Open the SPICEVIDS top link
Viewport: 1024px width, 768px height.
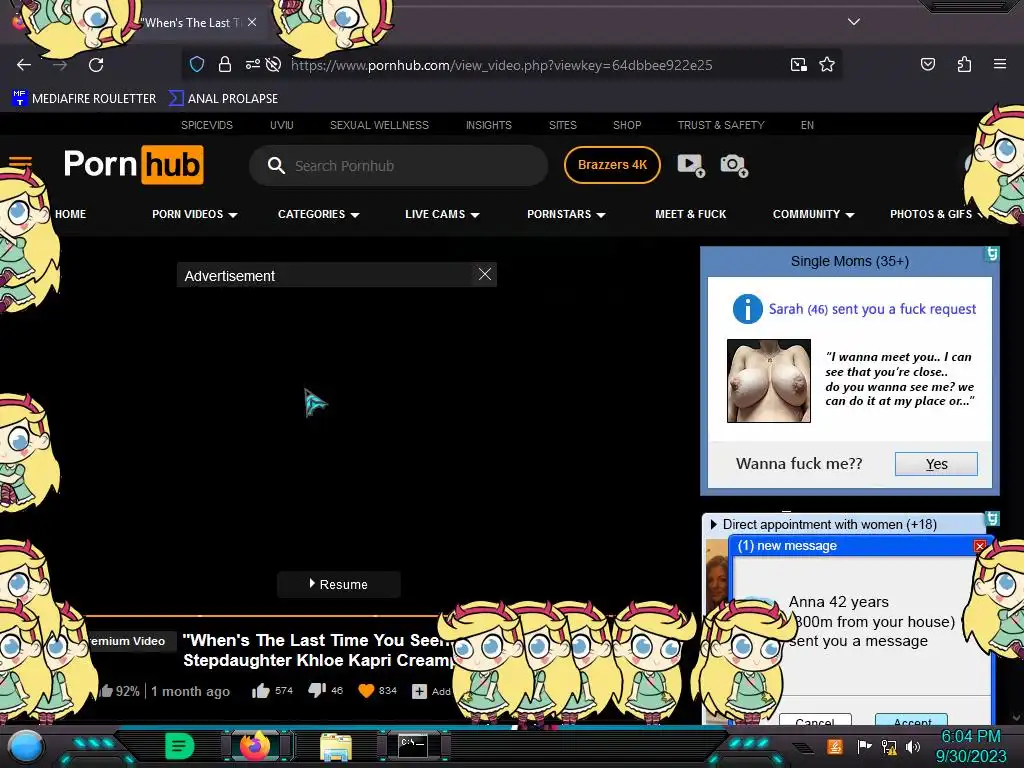[206, 125]
